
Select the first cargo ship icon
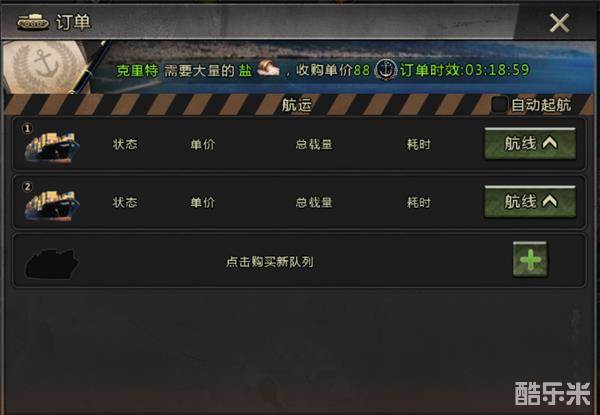pyautogui.click(x=52, y=148)
